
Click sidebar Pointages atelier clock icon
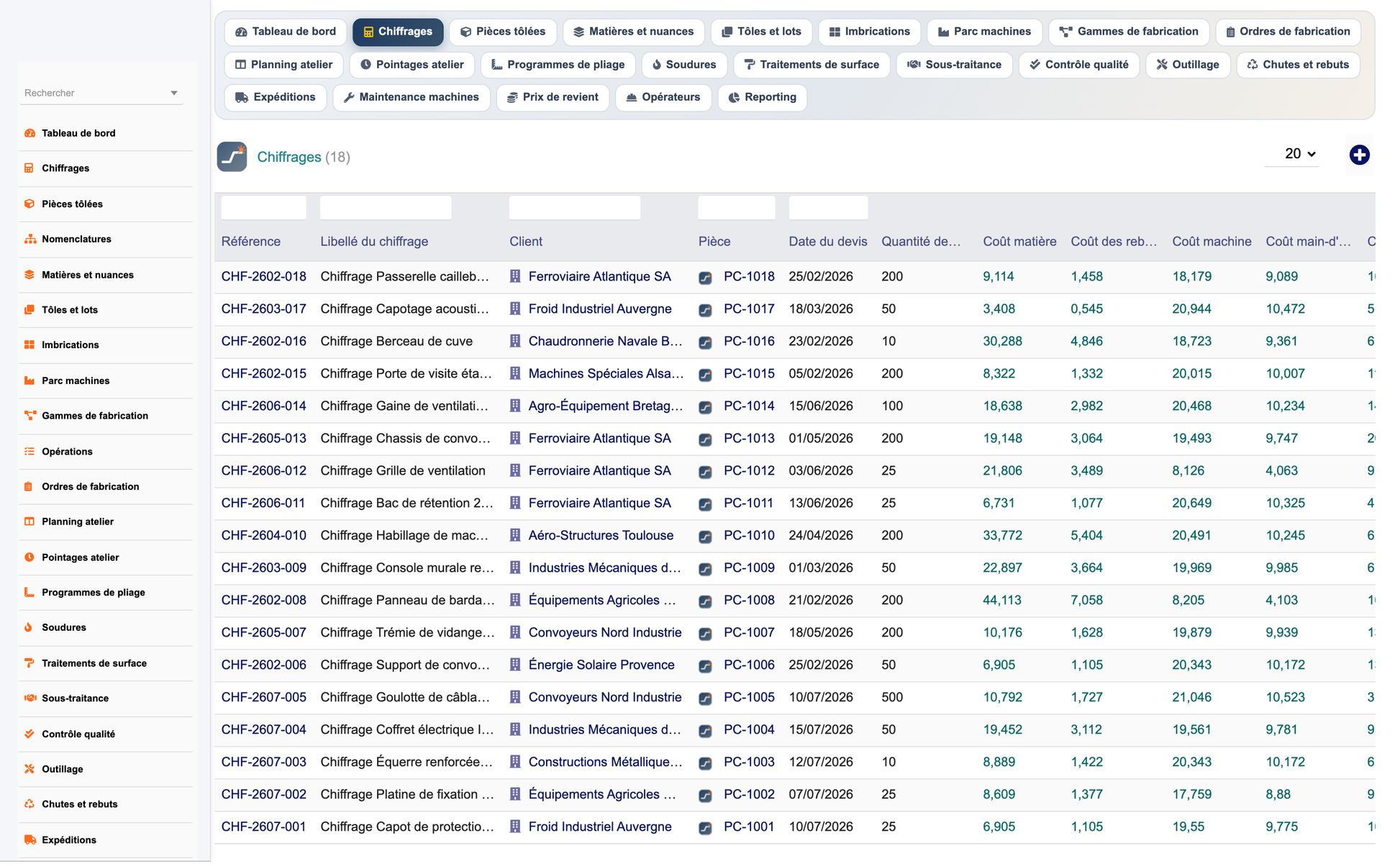point(29,557)
